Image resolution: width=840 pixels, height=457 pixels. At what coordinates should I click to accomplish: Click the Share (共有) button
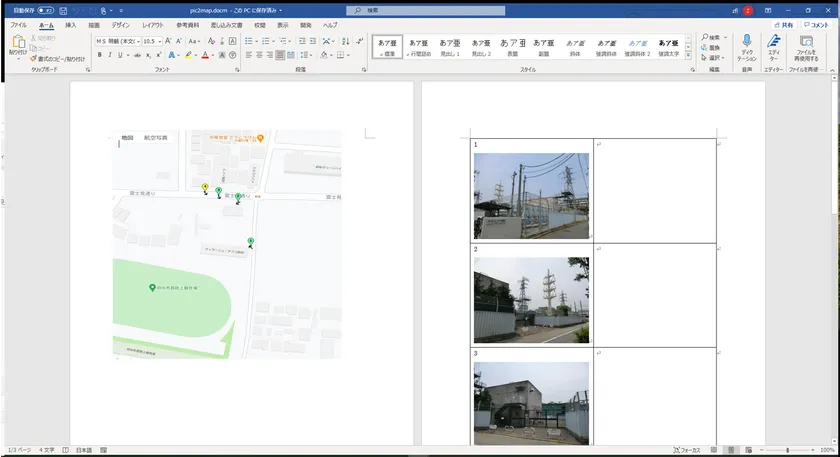coord(784,24)
